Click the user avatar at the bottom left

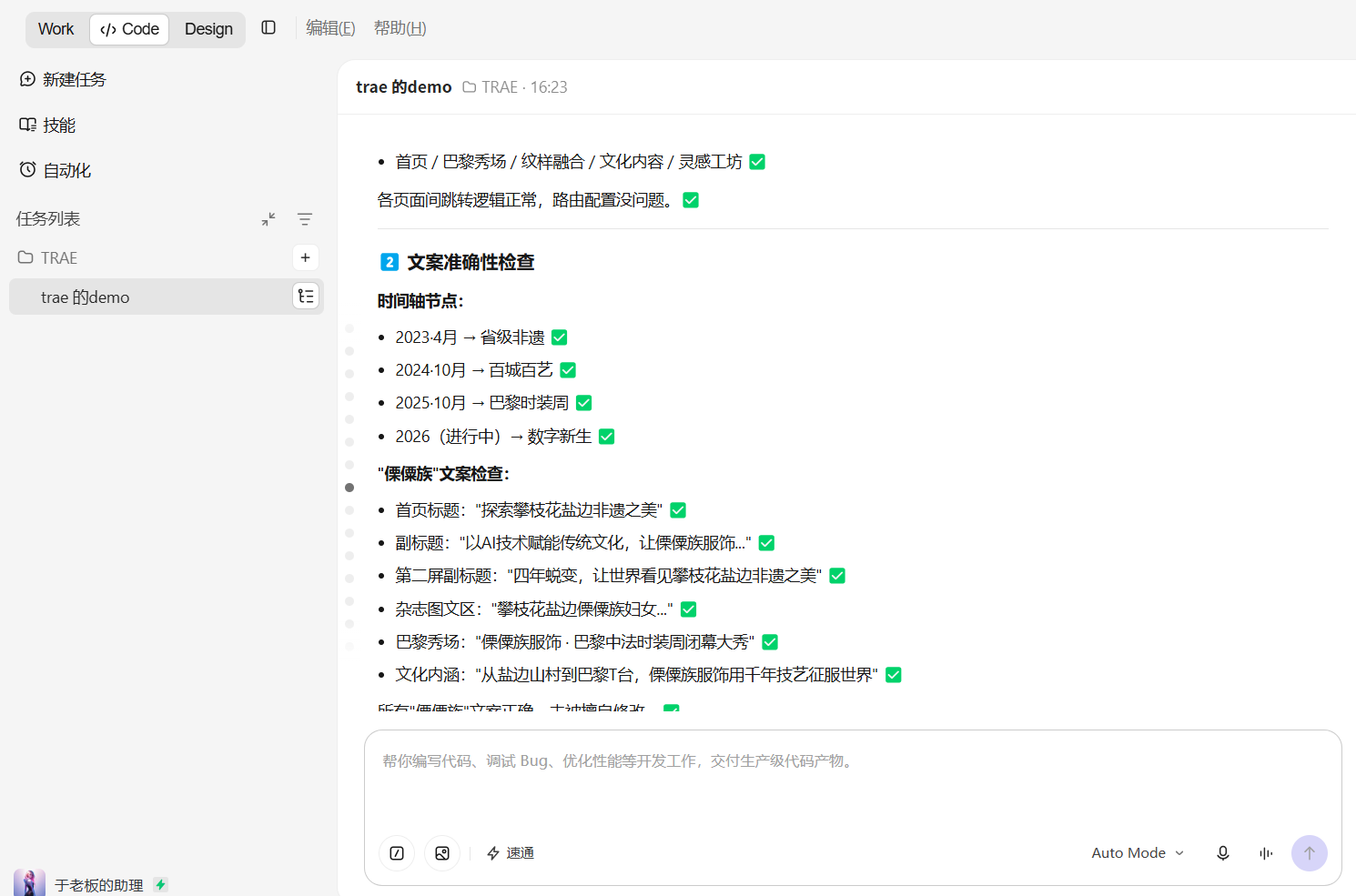coord(29,883)
